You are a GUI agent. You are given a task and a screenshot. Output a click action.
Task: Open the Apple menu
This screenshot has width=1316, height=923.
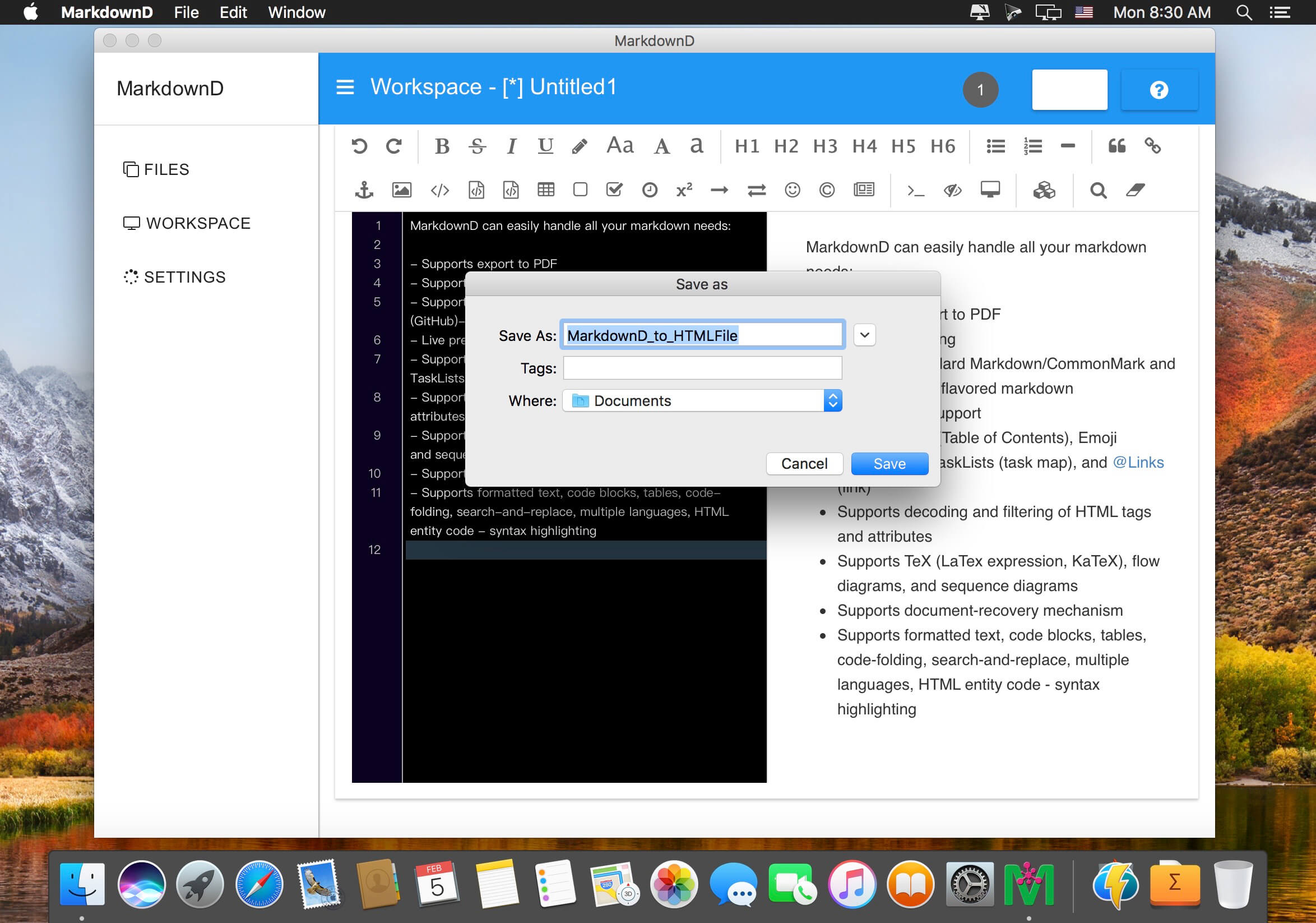(31, 12)
